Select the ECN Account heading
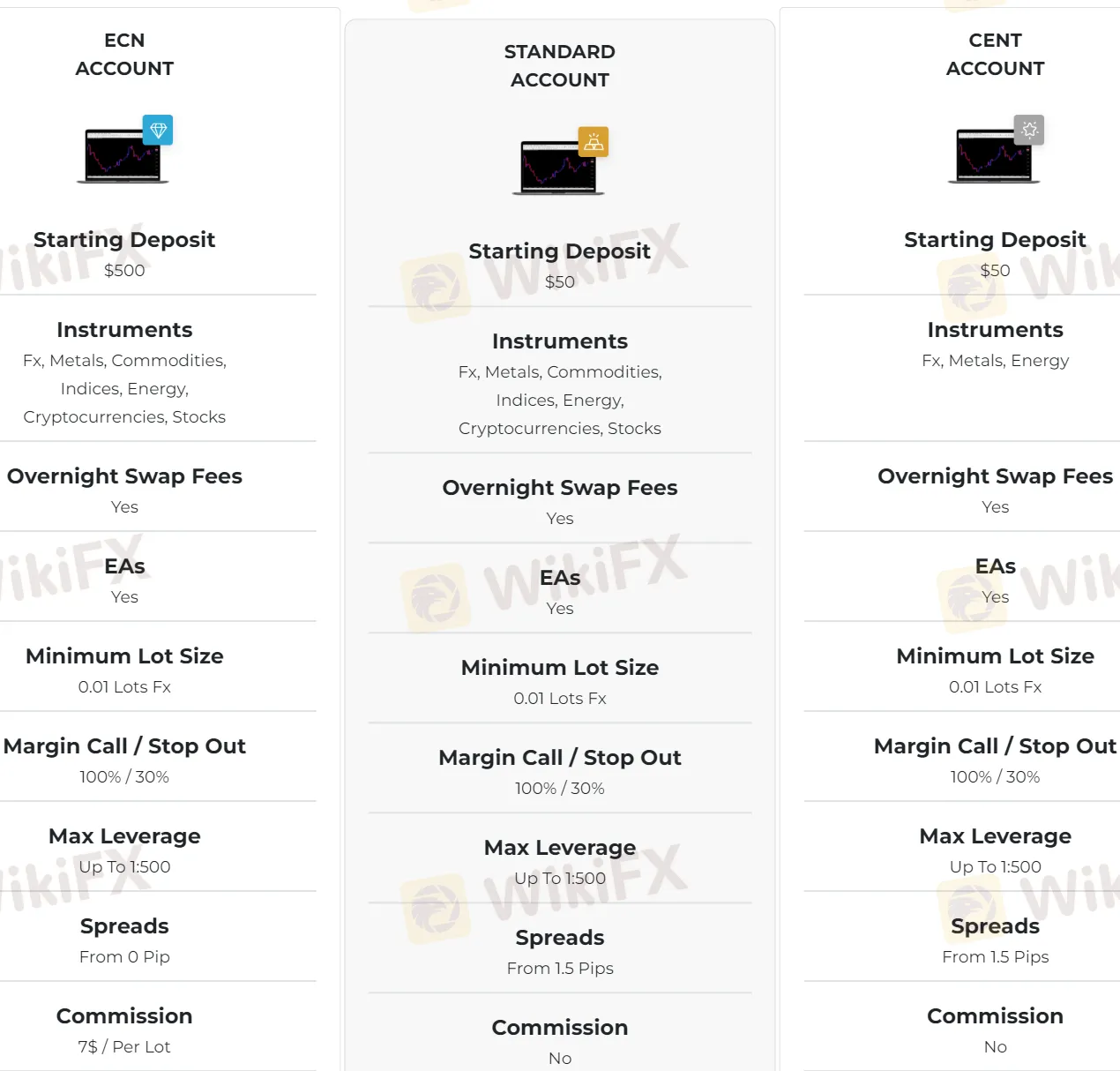 (124, 55)
